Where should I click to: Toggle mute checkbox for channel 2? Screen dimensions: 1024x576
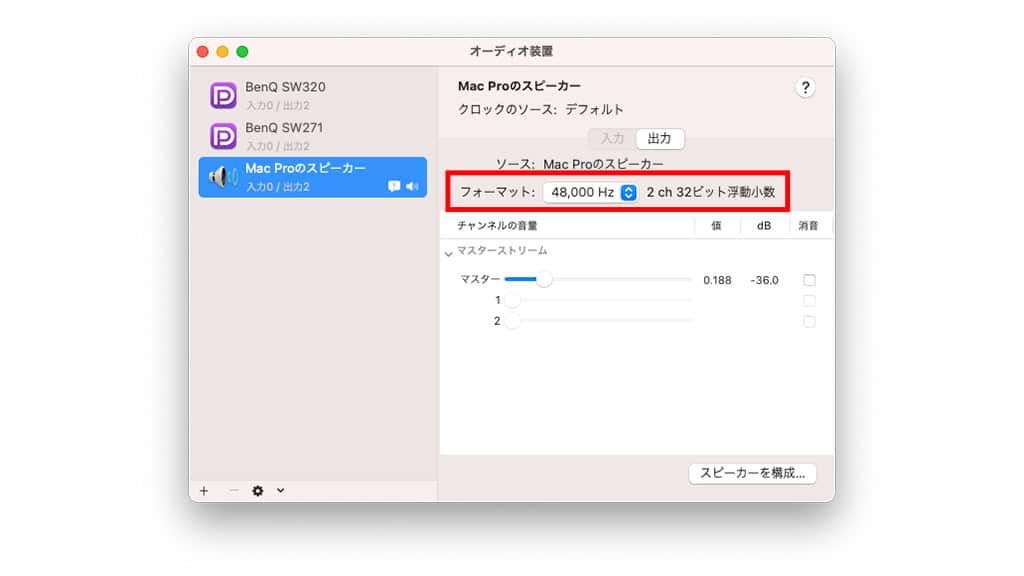click(x=809, y=321)
